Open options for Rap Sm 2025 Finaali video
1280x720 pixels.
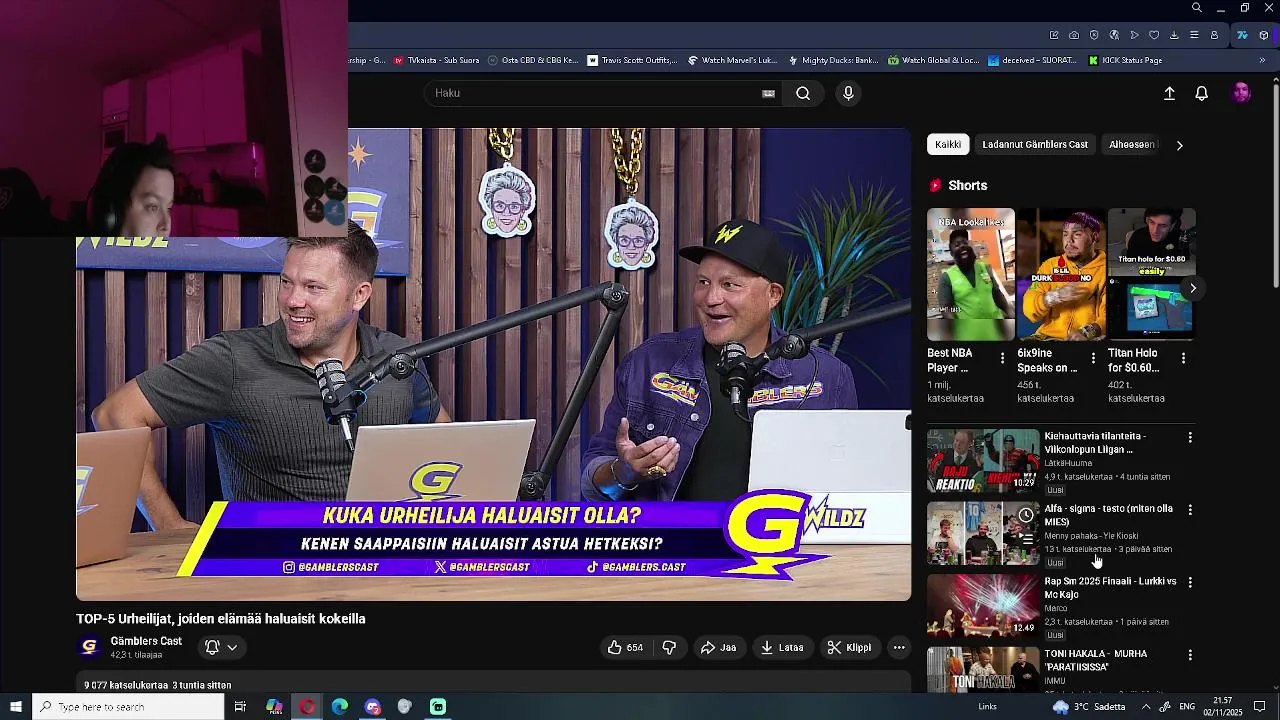(1190, 582)
